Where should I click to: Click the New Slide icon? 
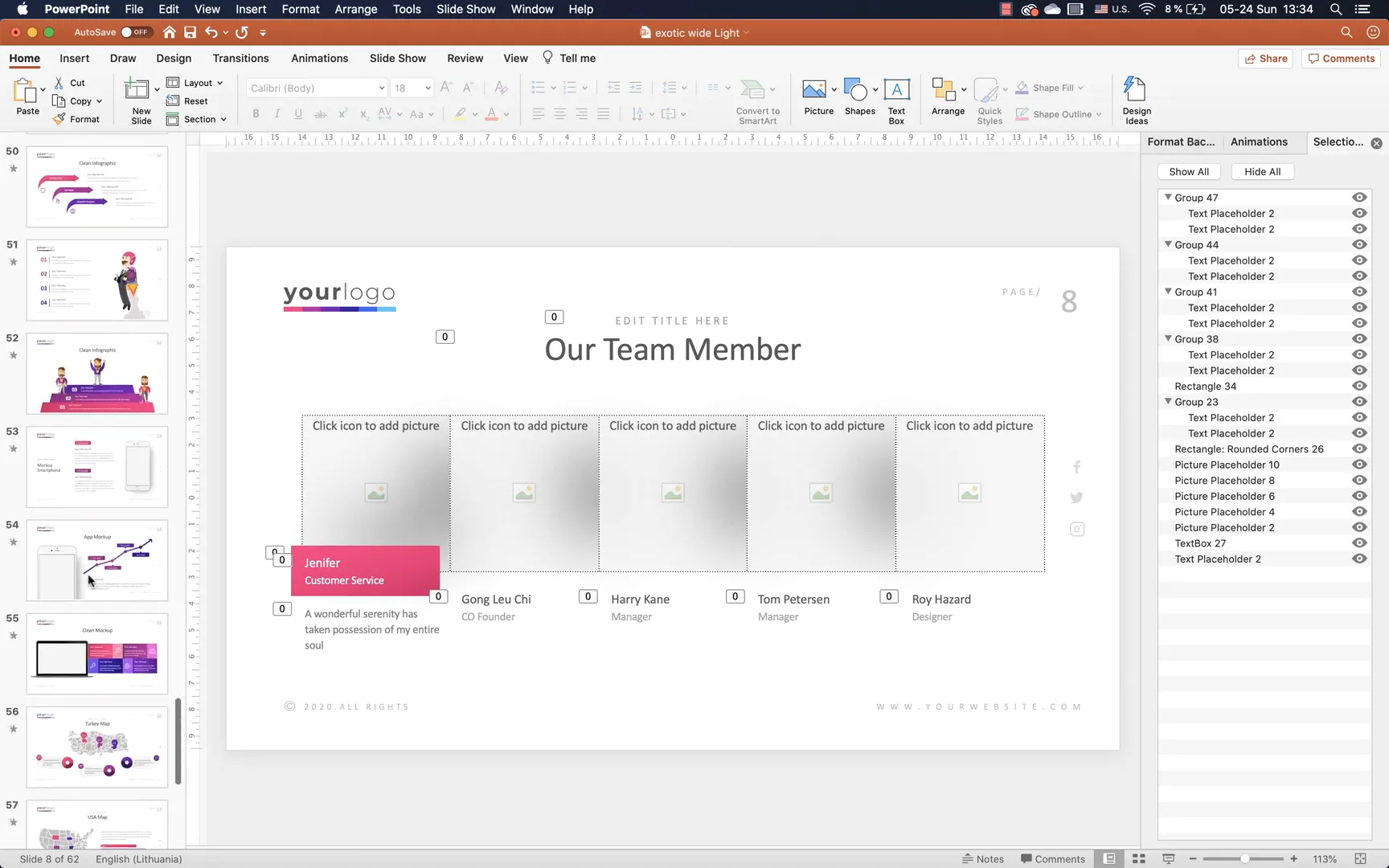[138, 90]
